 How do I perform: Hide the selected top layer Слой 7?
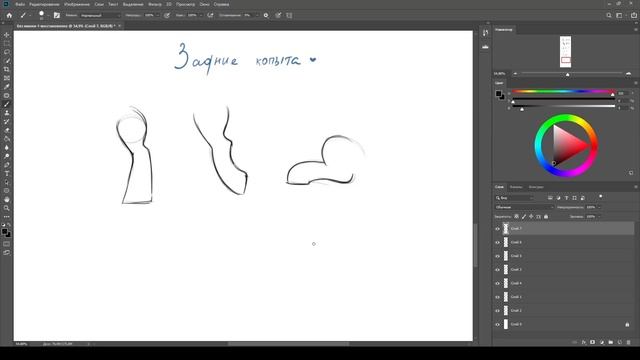(497, 229)
